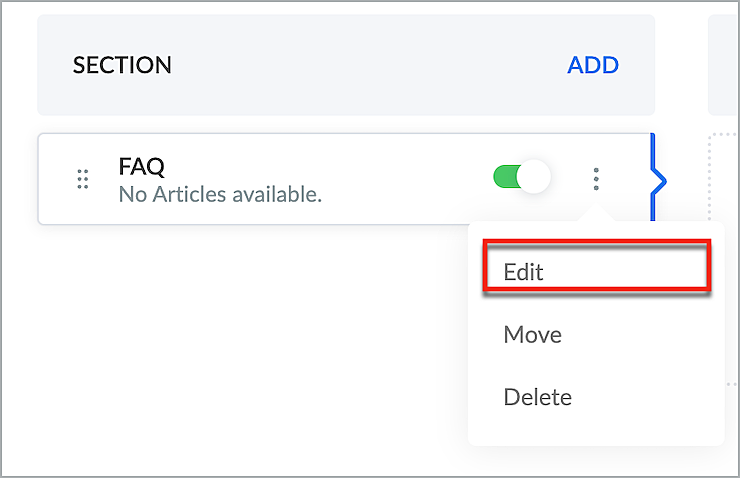The width and height of the screenshot is (740, 478).
Task: Click the empty space inside FAQ card
Action: coord(400,179)
